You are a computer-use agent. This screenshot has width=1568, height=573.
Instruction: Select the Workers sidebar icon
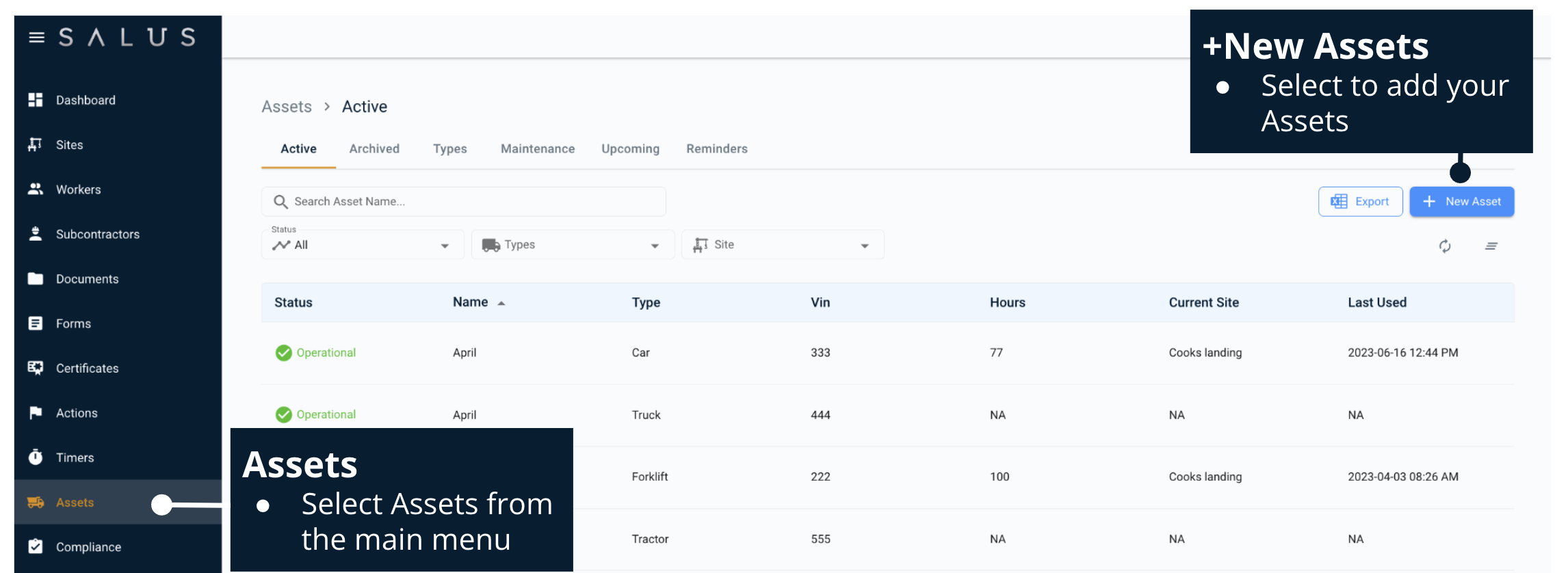tap(36, 189)
